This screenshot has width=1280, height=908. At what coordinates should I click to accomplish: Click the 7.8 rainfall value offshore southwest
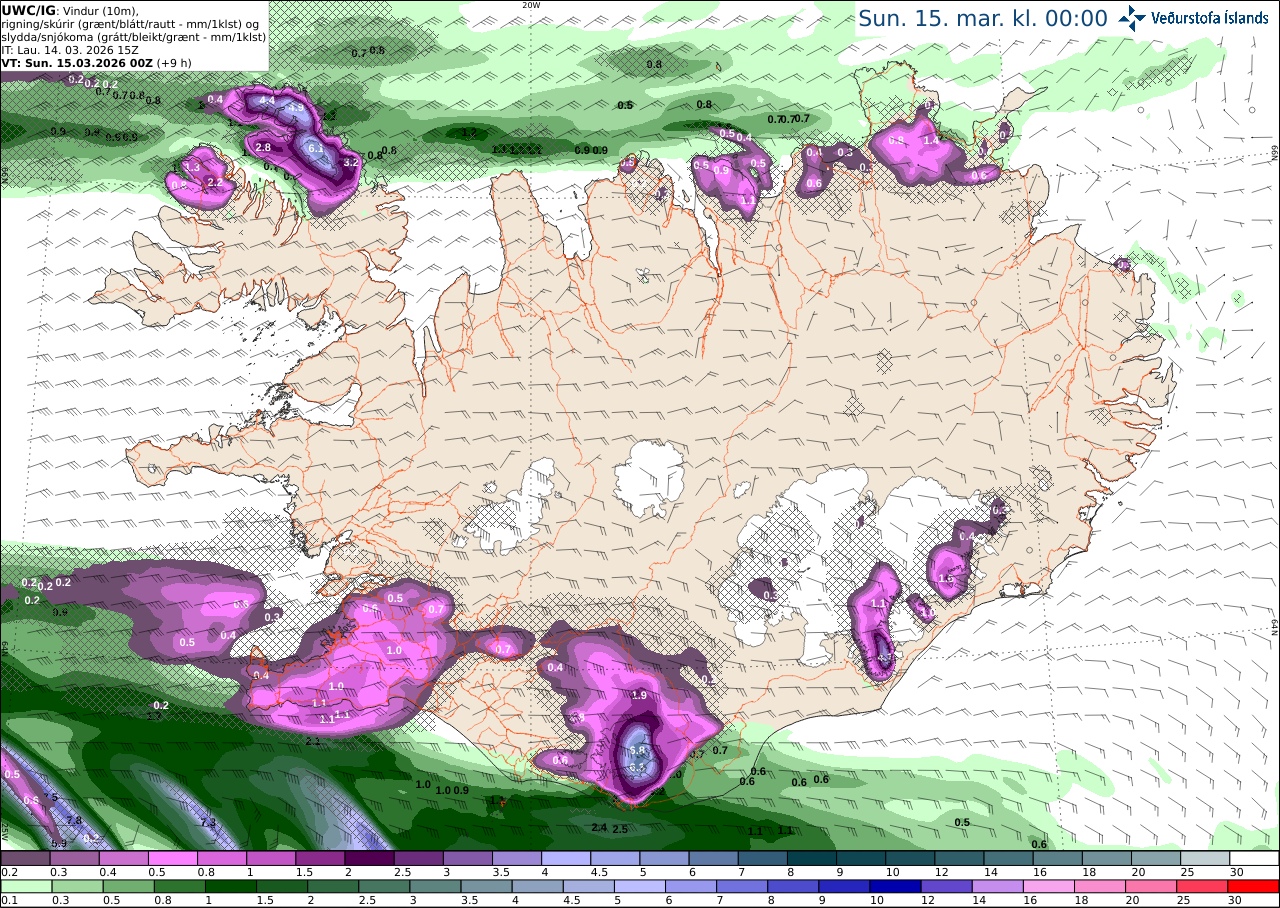[x=74, y=820]
